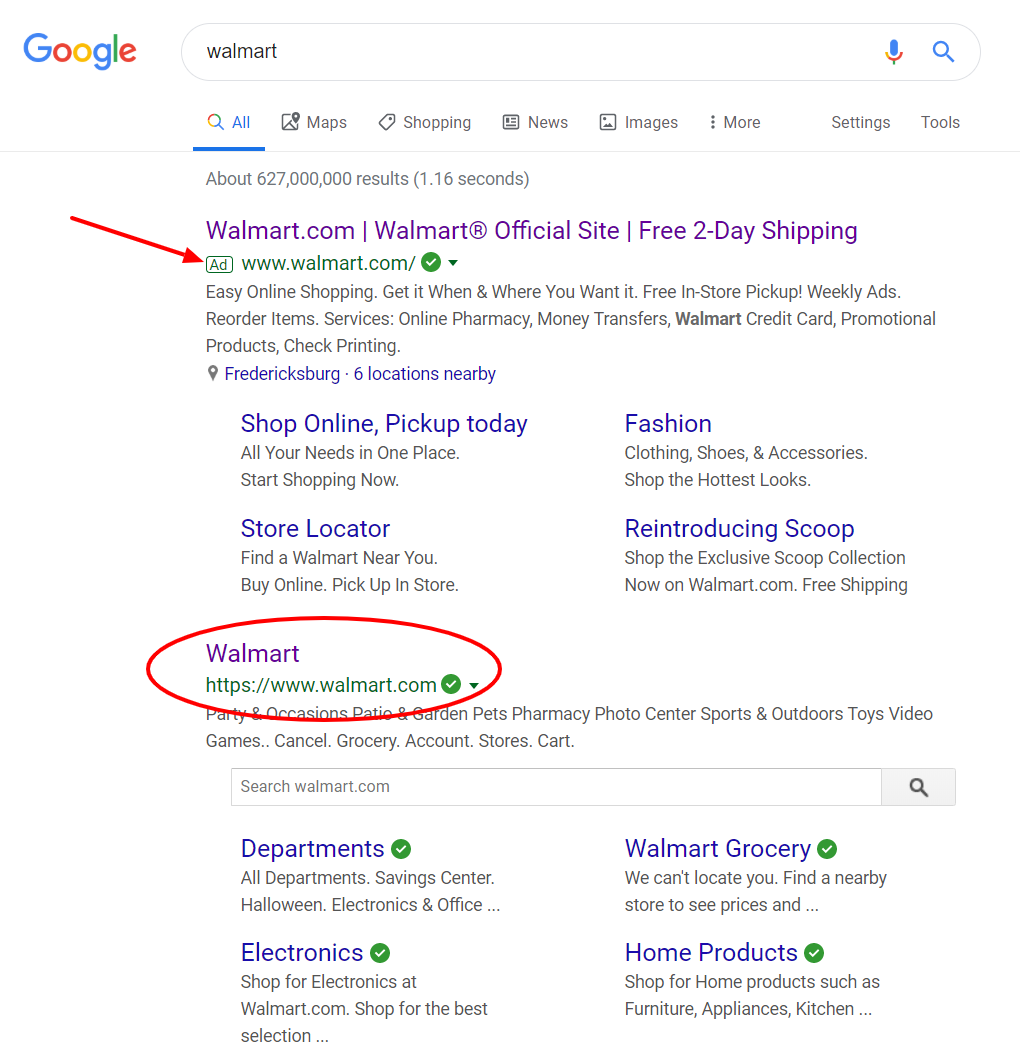Click the Search walmart.com input field

(556, 787)
